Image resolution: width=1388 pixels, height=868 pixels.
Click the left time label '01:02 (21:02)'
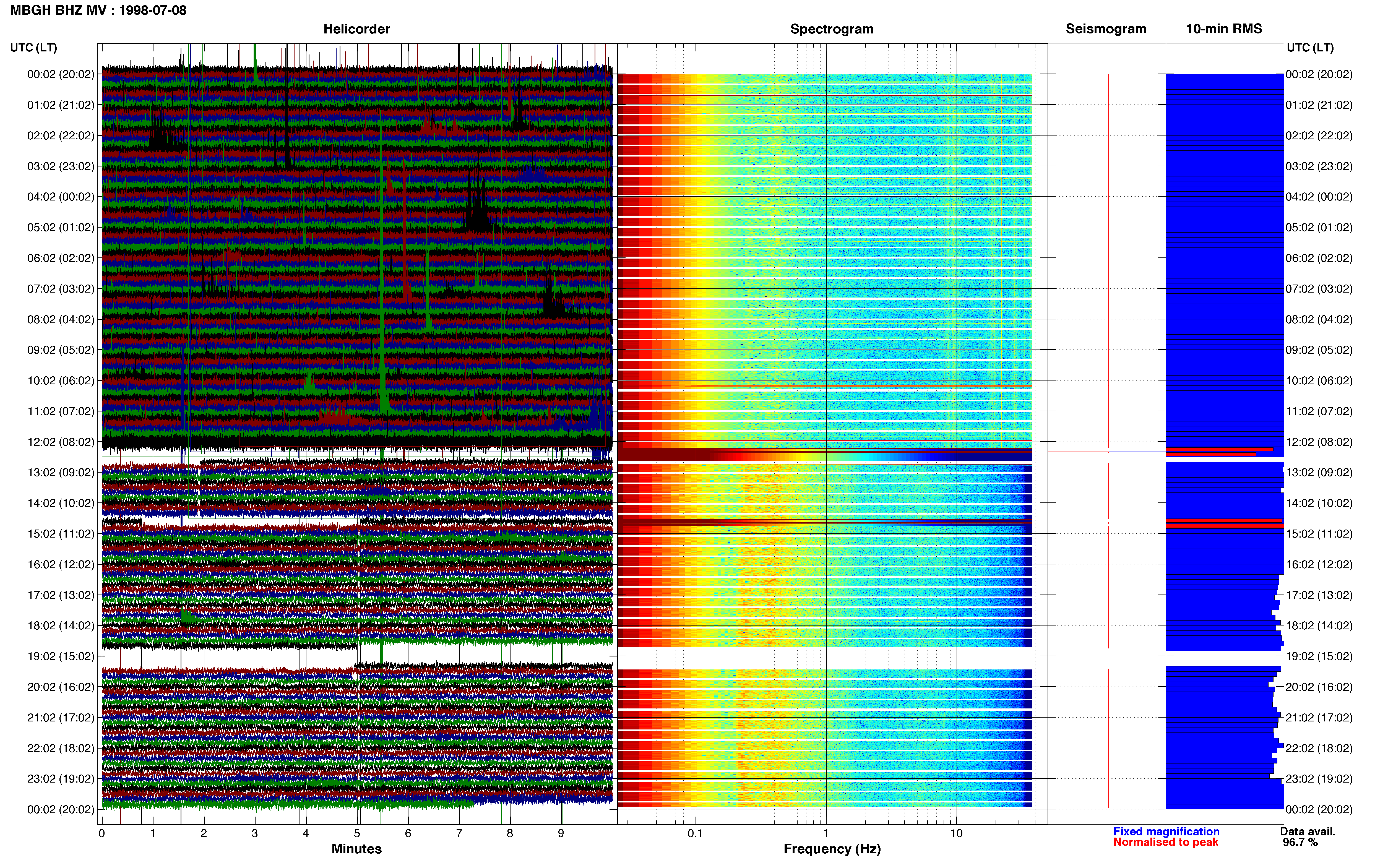pyautogui.click(x=61, y=105)
